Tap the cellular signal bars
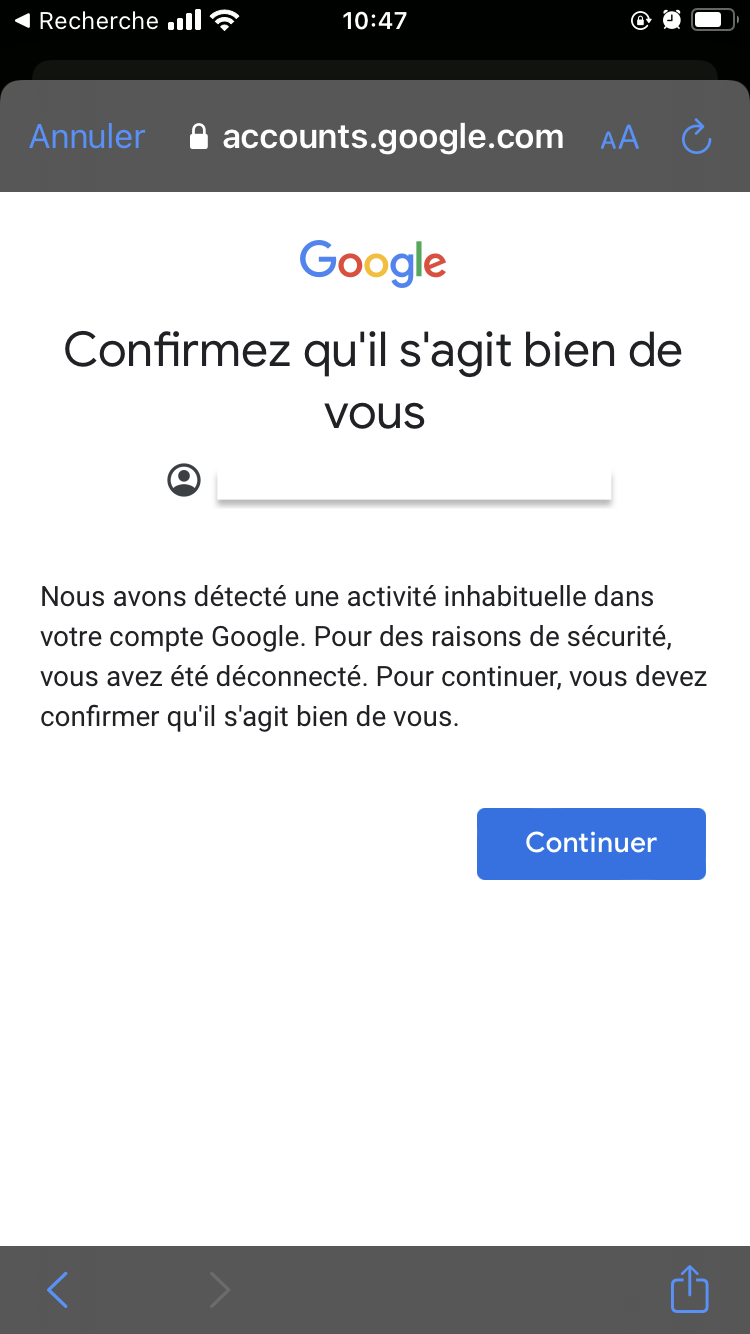 tap(184, 20)
